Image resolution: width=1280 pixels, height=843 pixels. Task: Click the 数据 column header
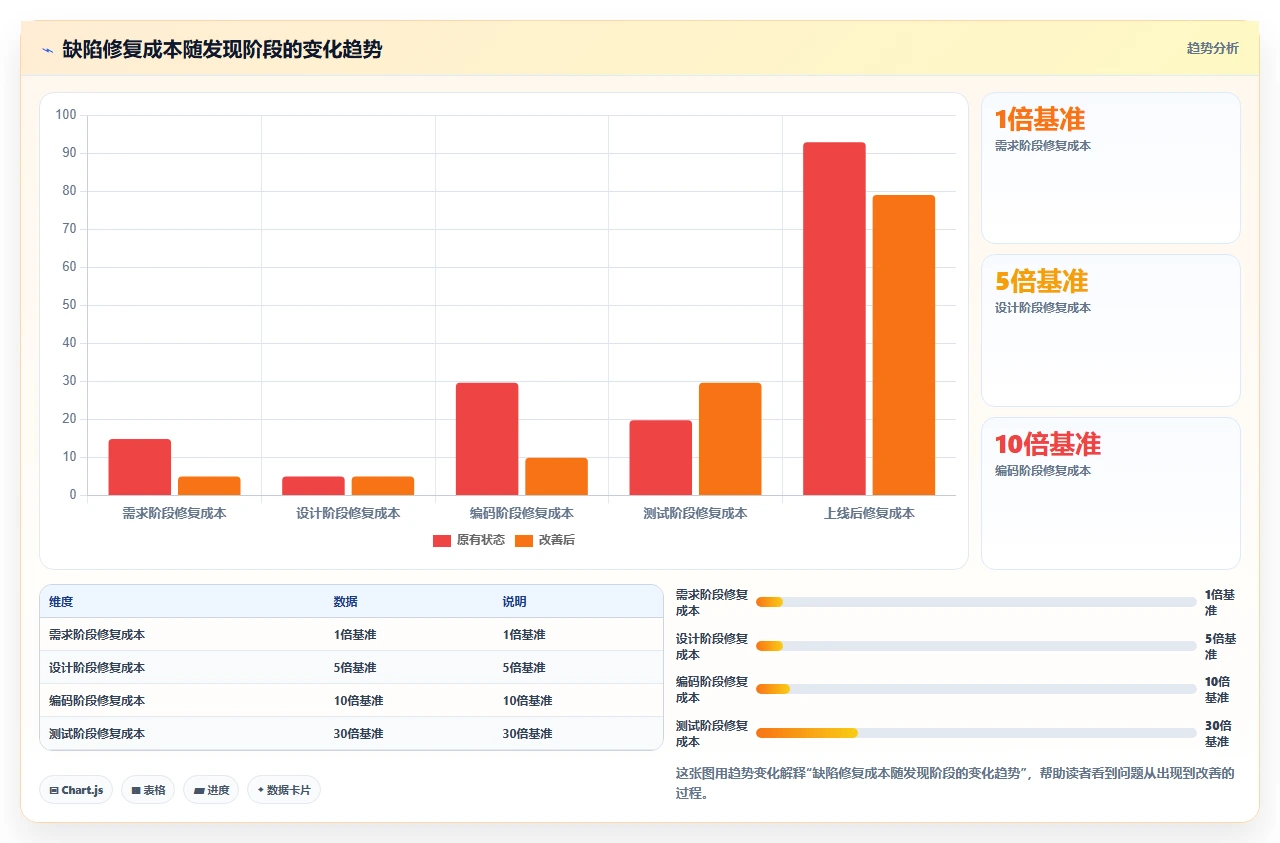(x=346, y=602)
